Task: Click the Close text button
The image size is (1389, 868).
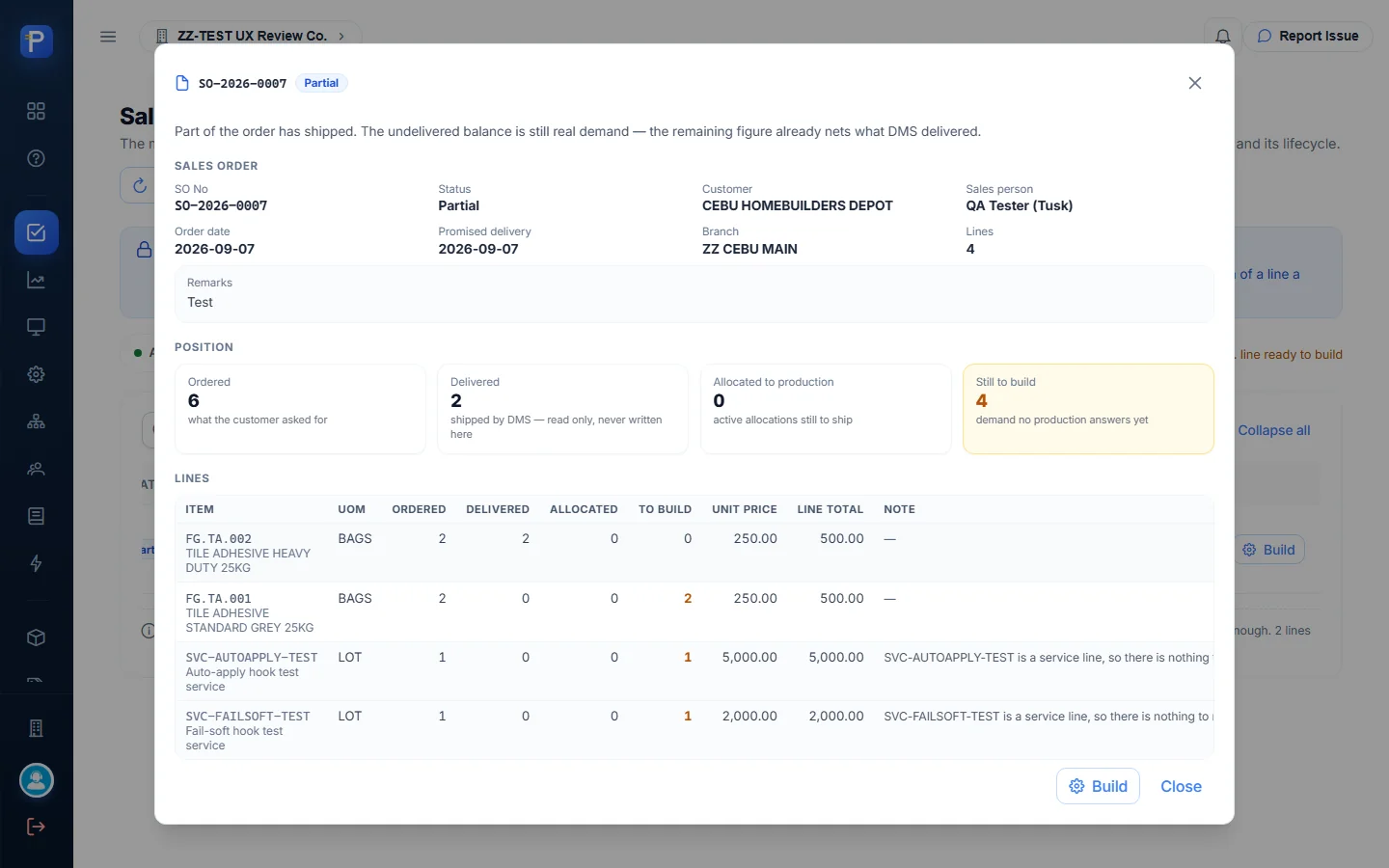Action: point(1181,786)
